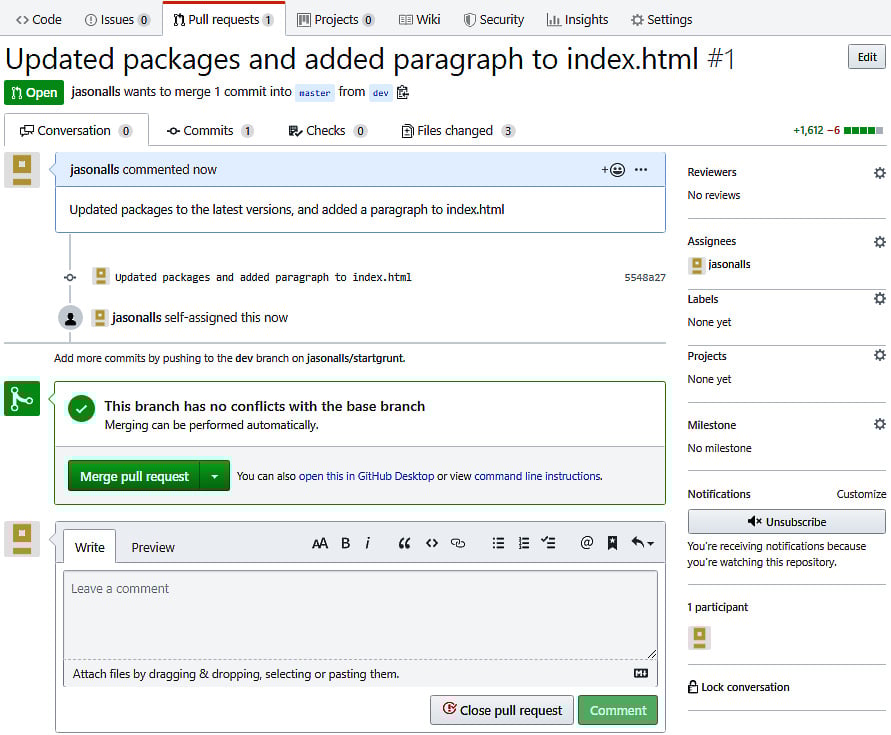Open saved replies dropdown
The image size is (891, 735).
coord(642,543)
